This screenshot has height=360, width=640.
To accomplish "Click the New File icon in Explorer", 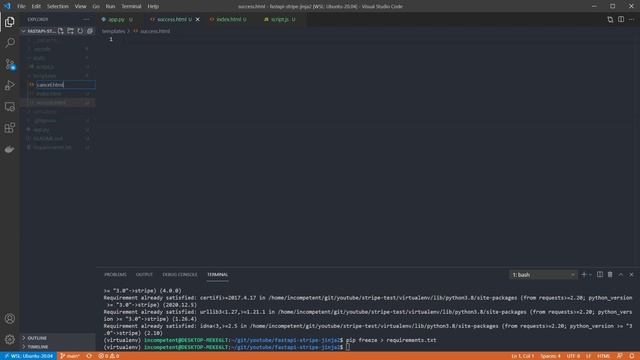I will click(x=61, y=31).
